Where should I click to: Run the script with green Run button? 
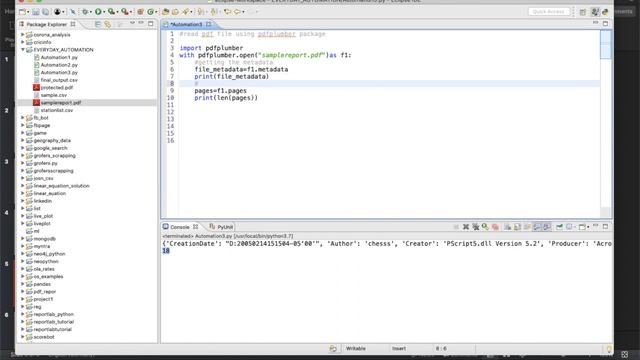98,12
